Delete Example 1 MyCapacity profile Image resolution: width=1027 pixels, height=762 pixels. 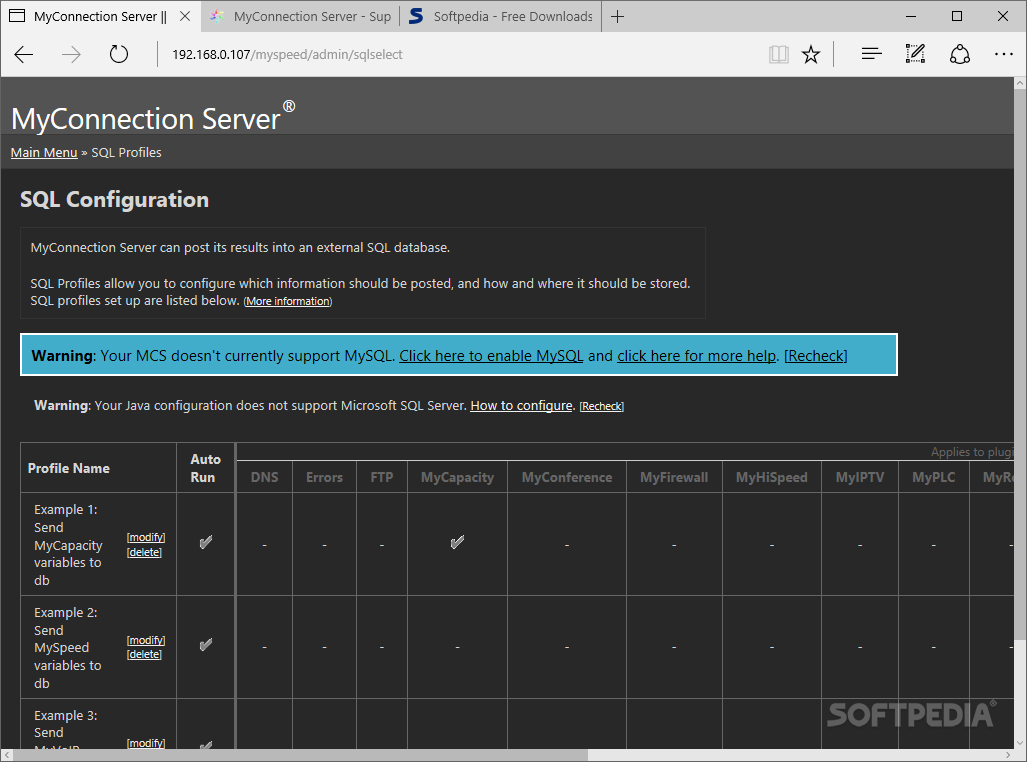pos(144,552)
